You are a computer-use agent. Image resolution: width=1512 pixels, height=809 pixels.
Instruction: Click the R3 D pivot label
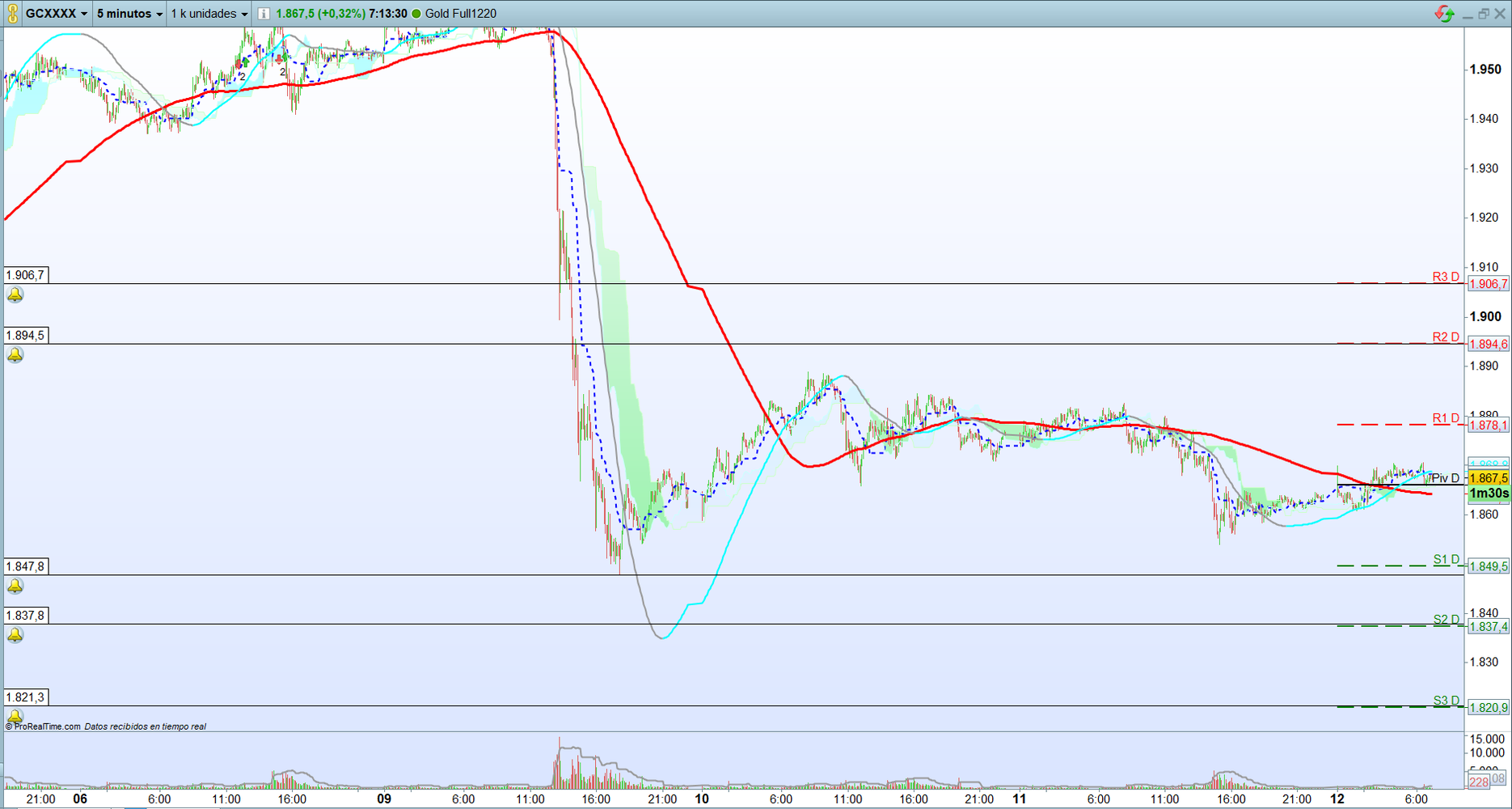[x=1446, y=277]
